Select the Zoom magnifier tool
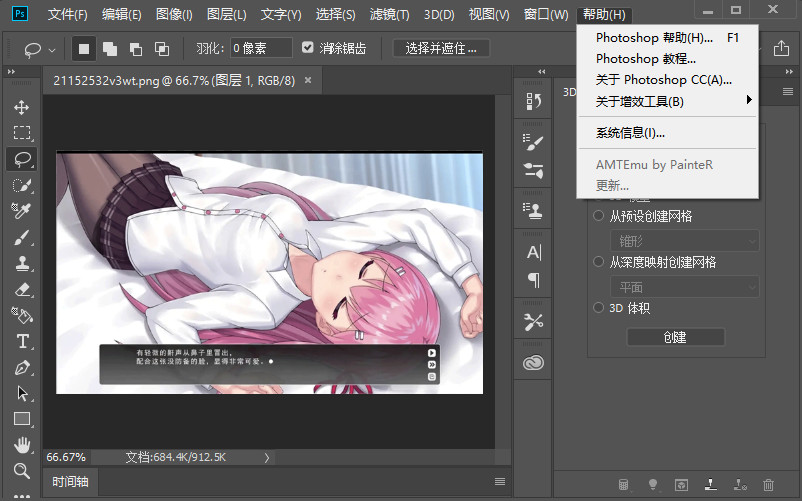 [x=21, y=471]
